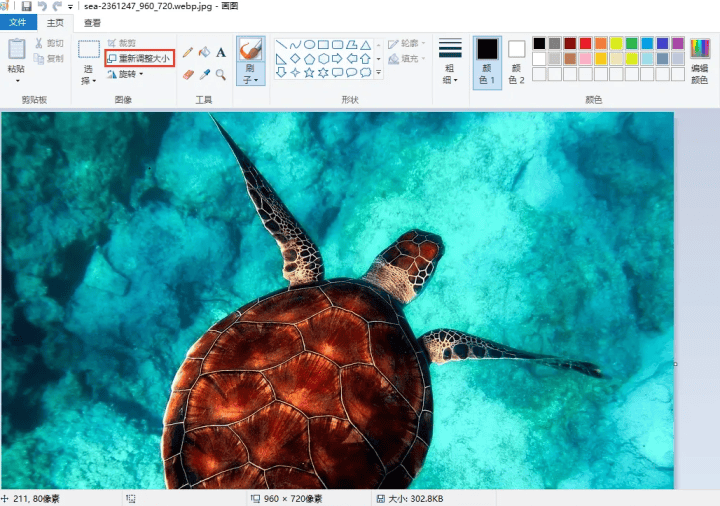Activate the Color picker eyedropper tool
Screen dimensions: 720x506
[204, 74]
